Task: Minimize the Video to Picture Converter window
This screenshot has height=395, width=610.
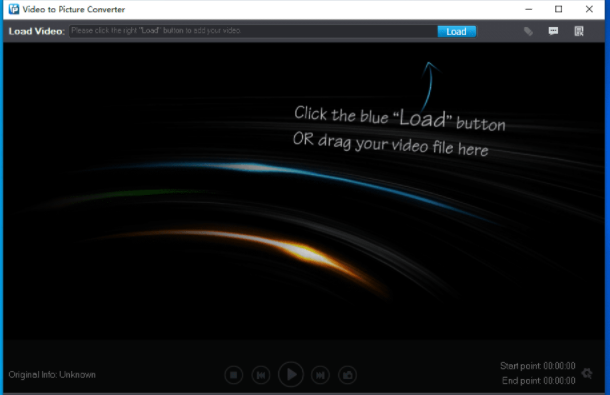Action: pos(528,9)
